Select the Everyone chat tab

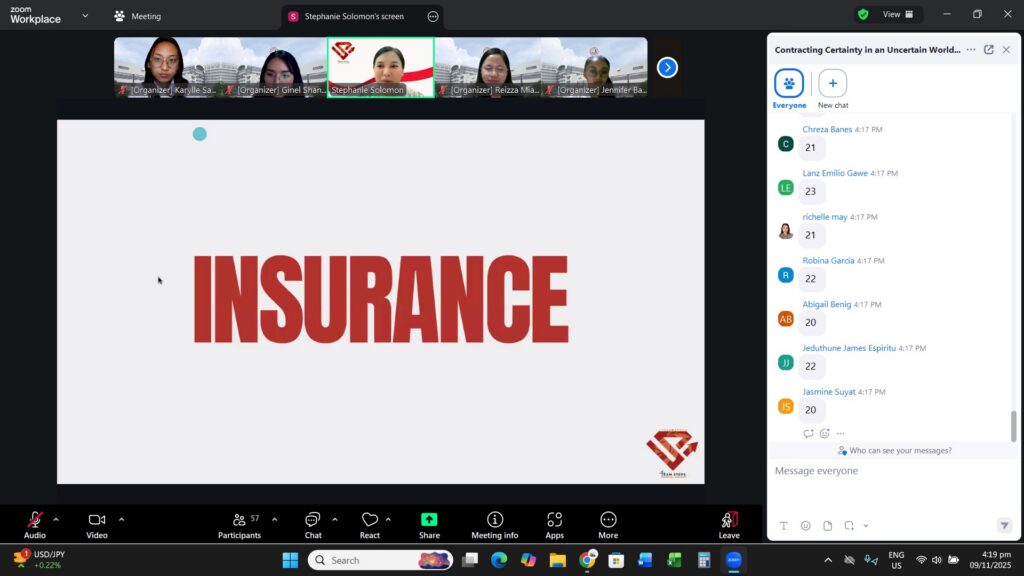click(x=789, y=84)
